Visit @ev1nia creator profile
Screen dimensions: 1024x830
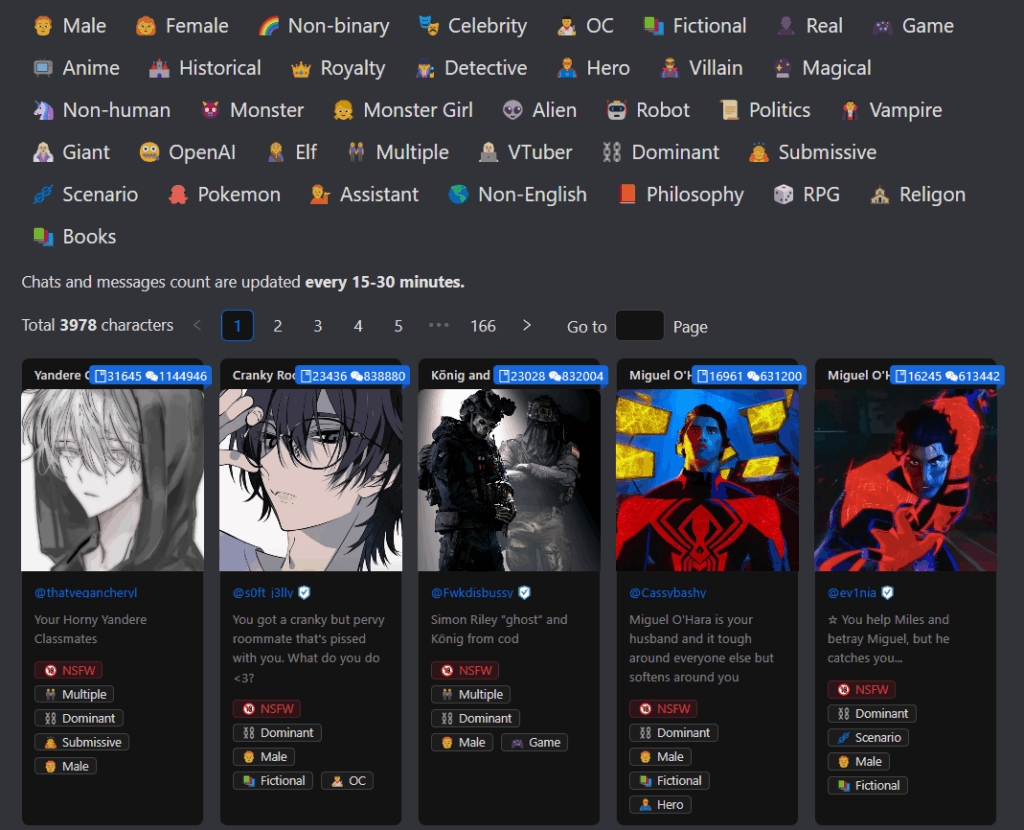(852, 593)
